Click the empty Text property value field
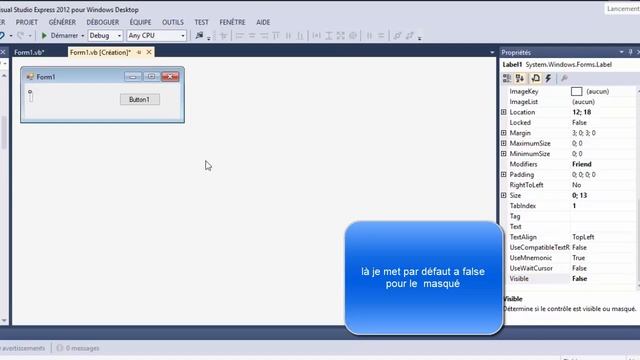This screenshot has height=360, width=640. coord(603,227)
